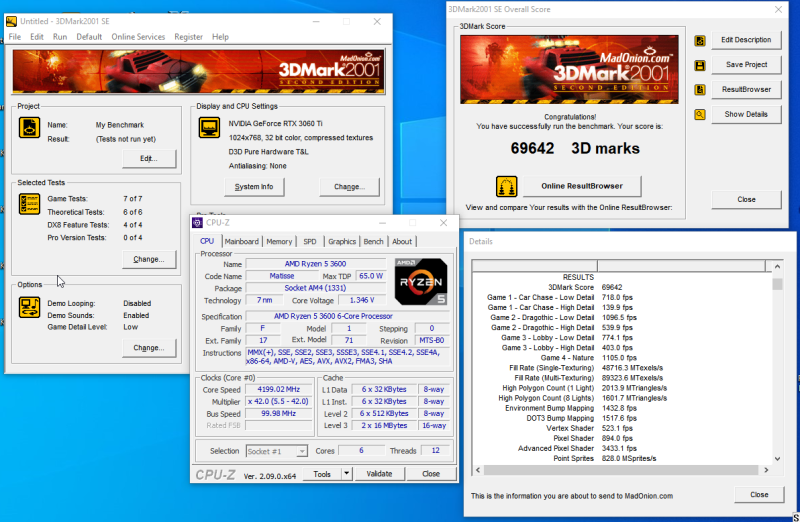Click the icon next to ResultBrowser button

coord(700,90)
